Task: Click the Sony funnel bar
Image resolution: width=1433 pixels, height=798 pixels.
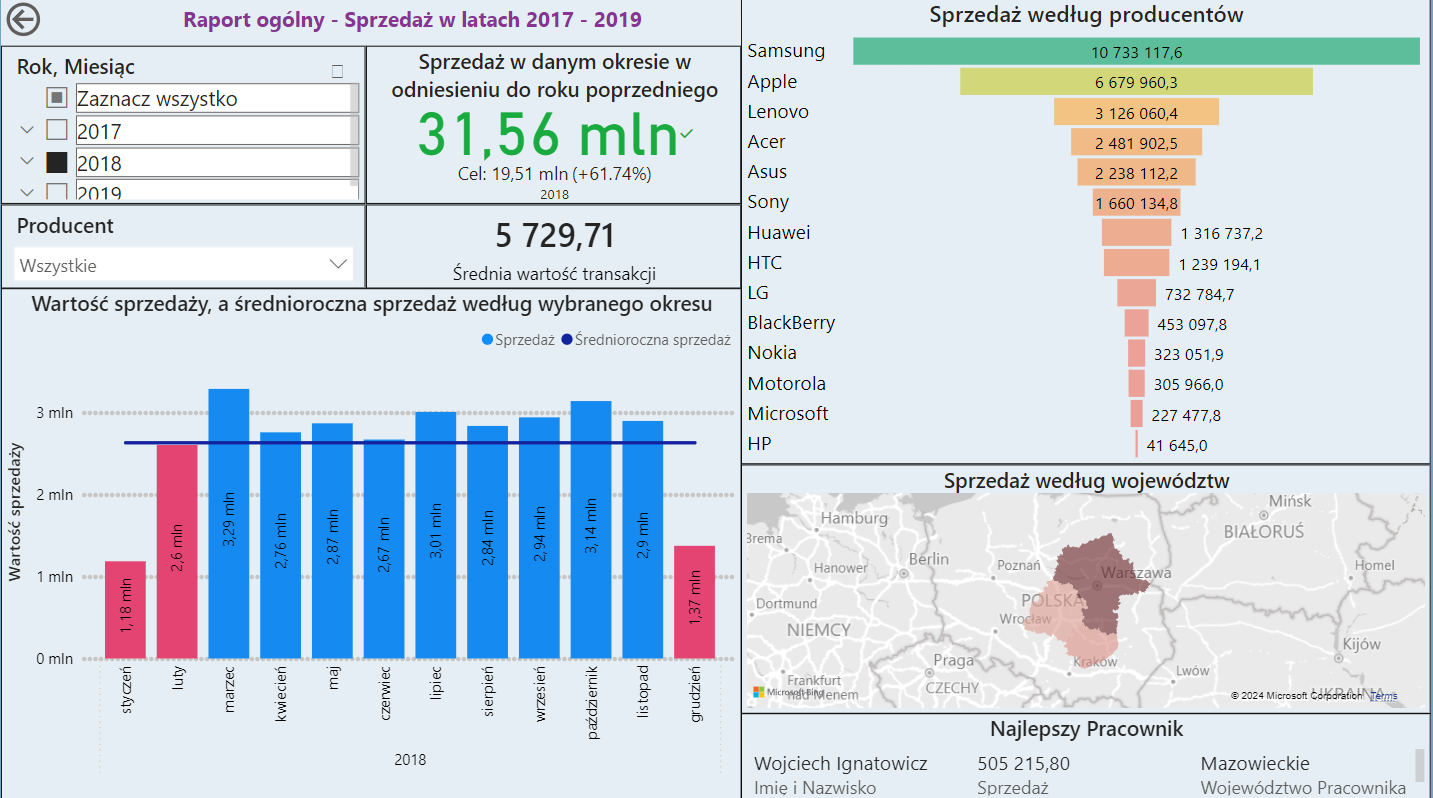Action: (1136, 202)
